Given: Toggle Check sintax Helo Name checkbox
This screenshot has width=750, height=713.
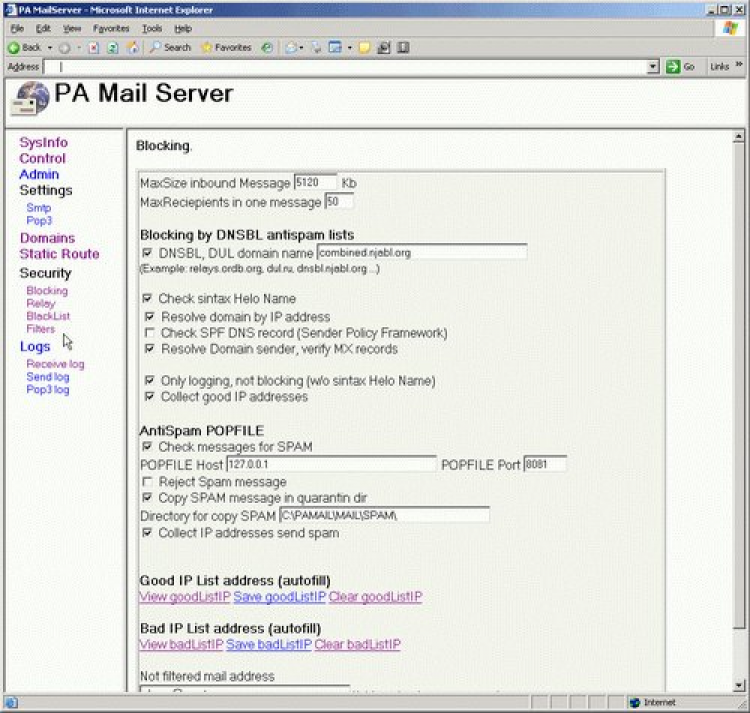Looking at the screenshot, I should click(x=147, y=298).
